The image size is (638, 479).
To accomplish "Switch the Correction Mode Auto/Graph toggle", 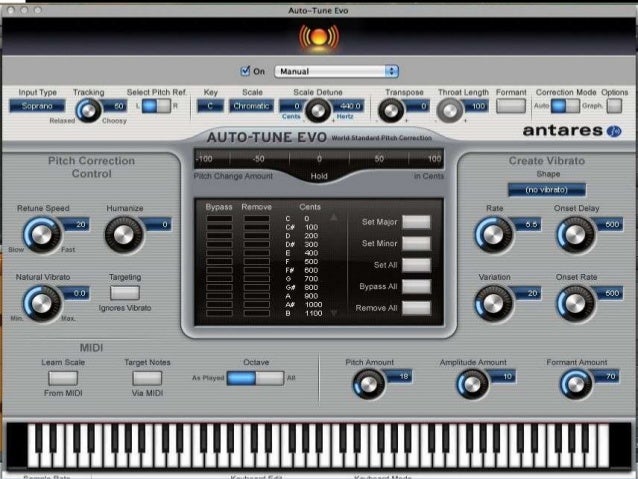I will coord(565,106).
